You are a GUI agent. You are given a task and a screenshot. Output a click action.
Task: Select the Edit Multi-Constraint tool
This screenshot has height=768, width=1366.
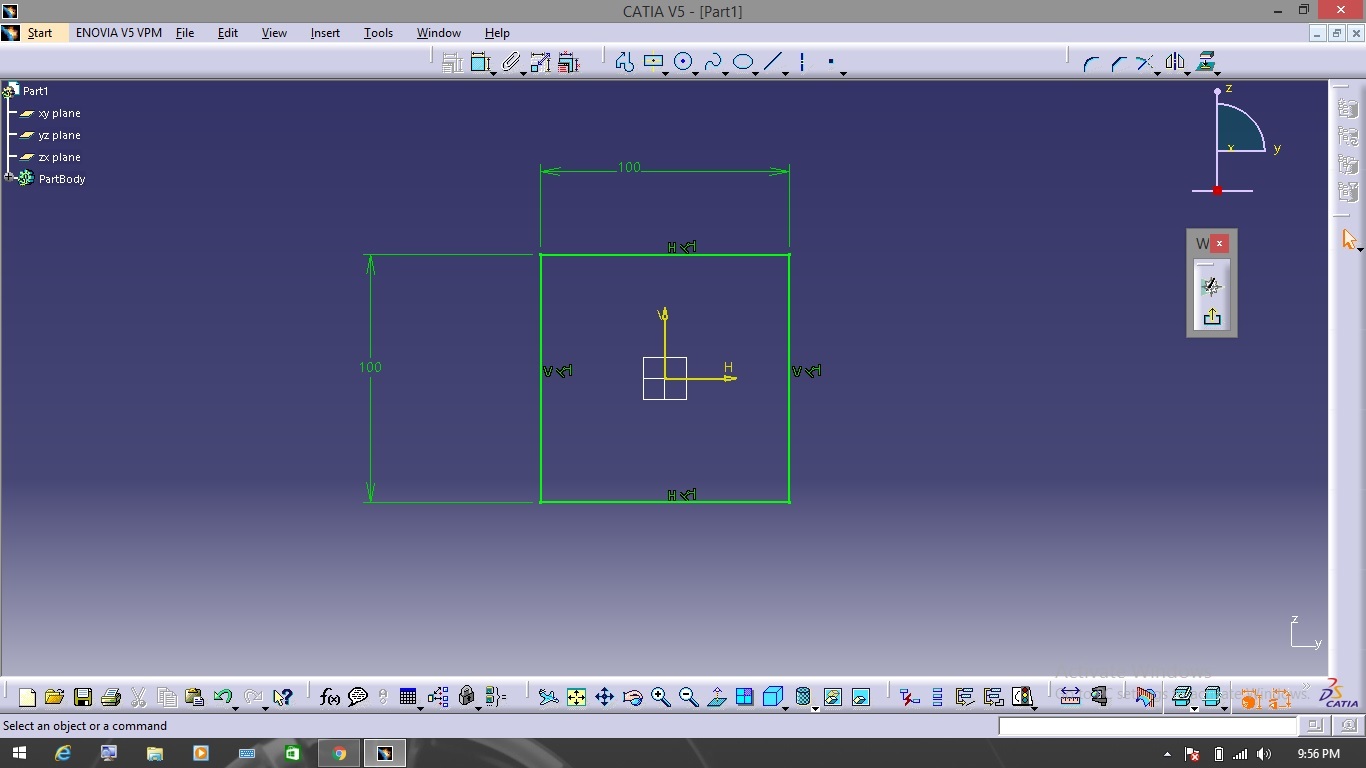568,62
